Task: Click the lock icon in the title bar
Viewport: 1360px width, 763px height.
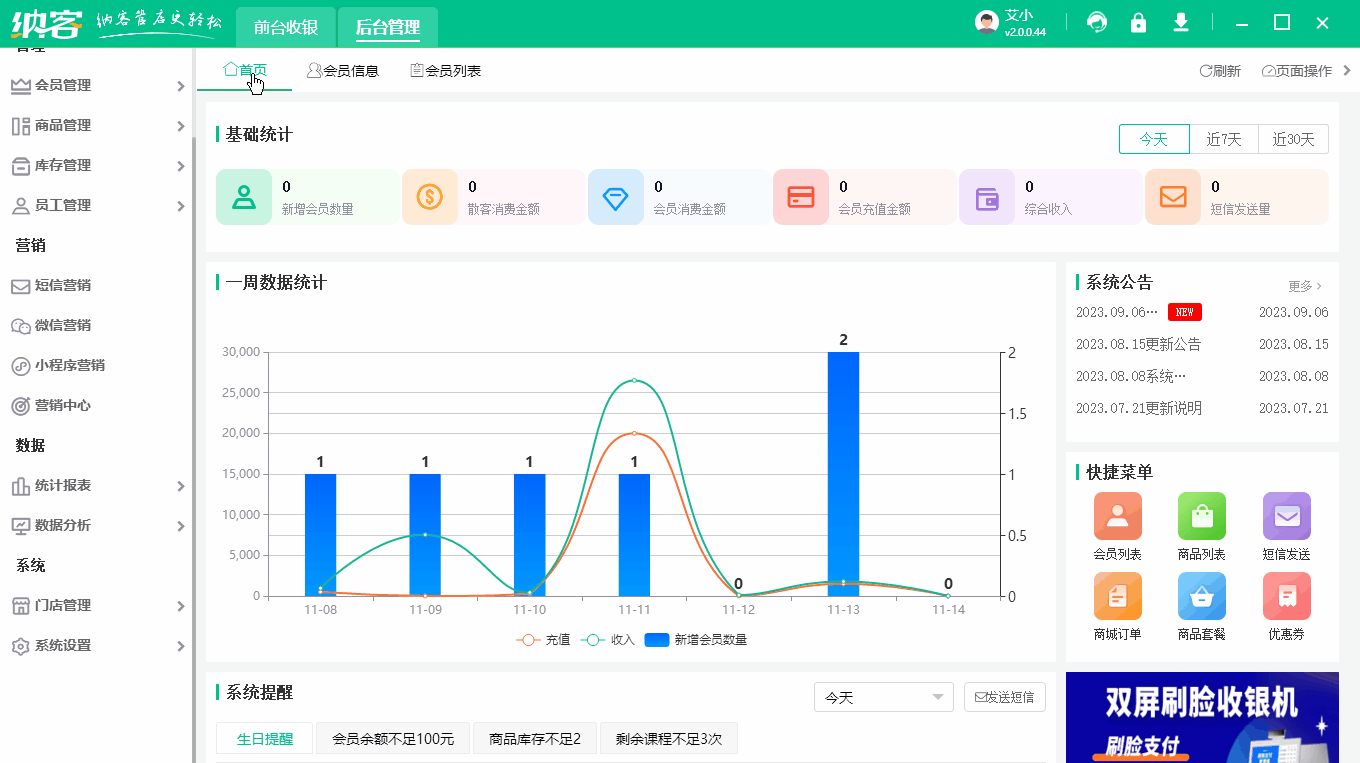Action: 1138,21
